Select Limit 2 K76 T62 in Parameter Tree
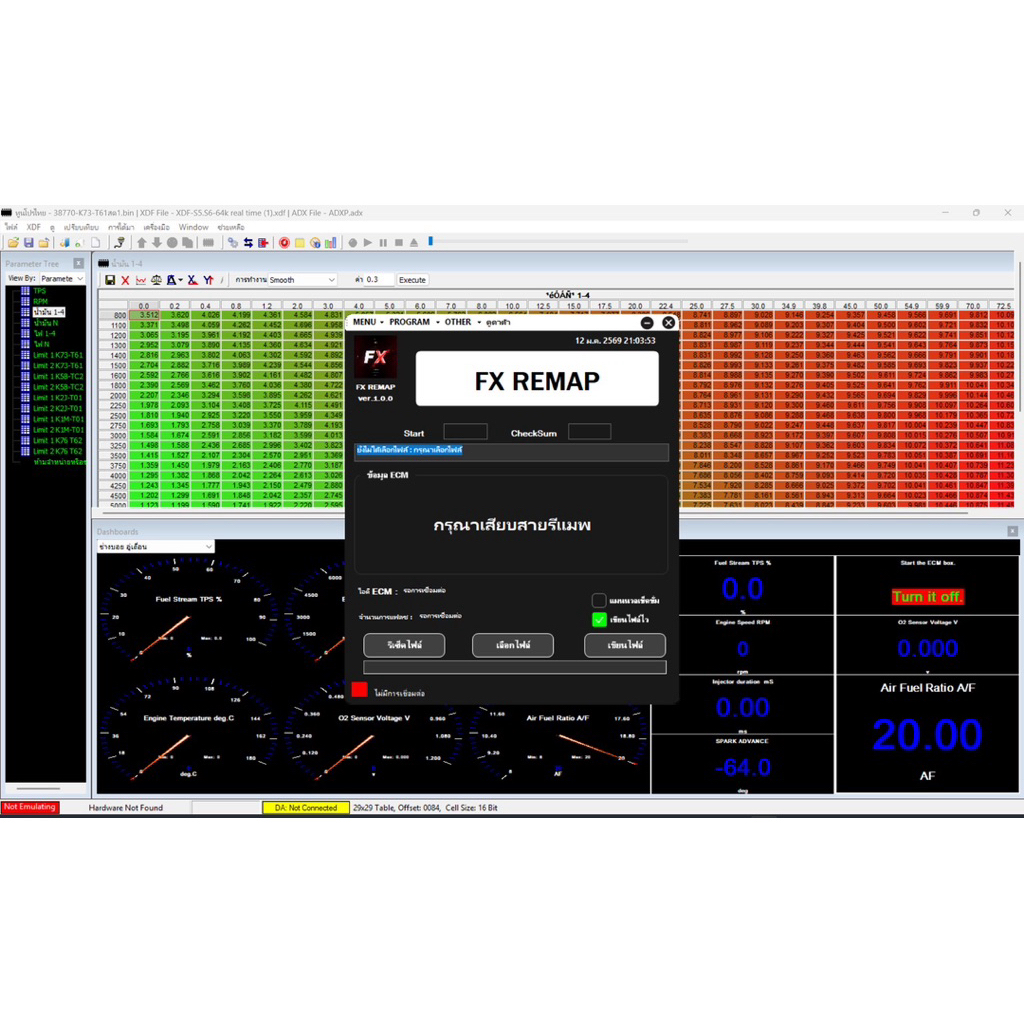 tap(57, 451)
